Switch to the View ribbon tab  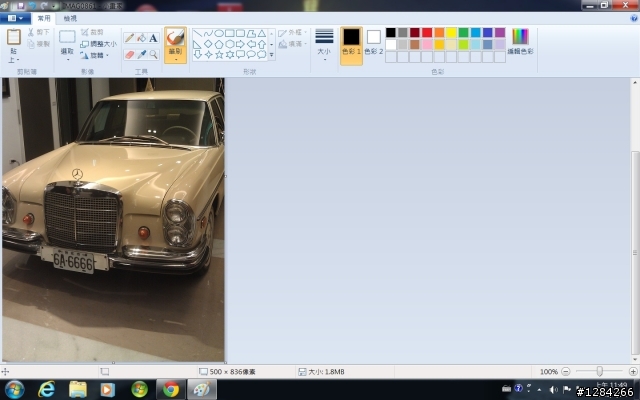70,18
